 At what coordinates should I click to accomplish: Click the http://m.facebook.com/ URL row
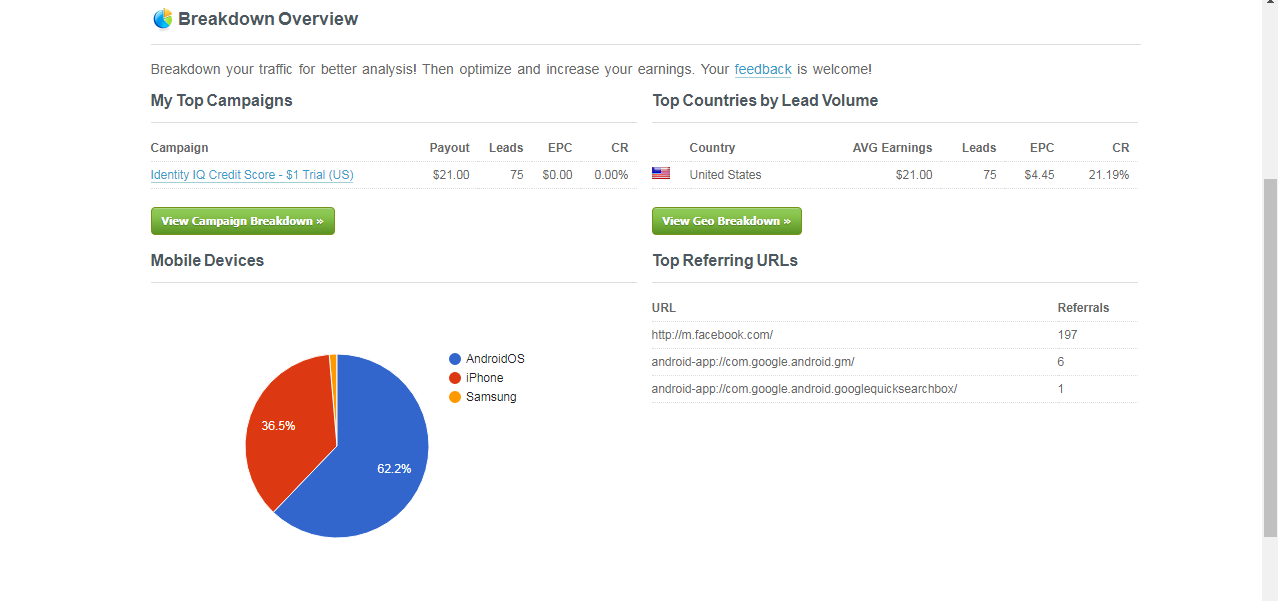(895, 335)
